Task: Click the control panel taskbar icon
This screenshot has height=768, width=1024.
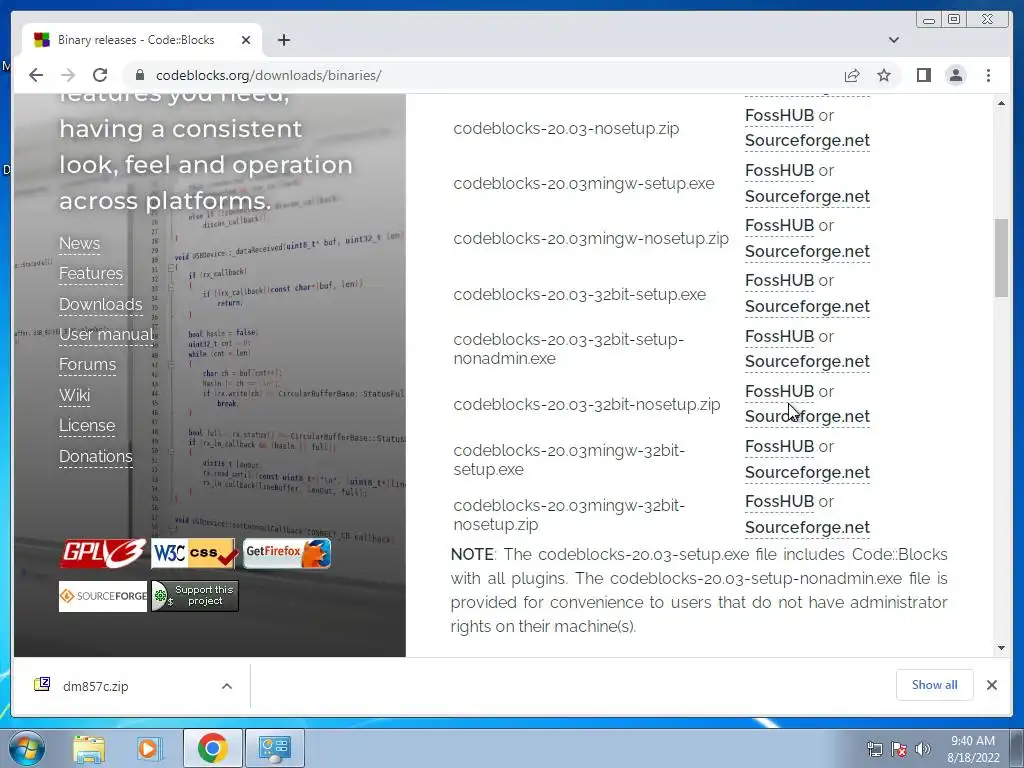Action: (274, 748)
